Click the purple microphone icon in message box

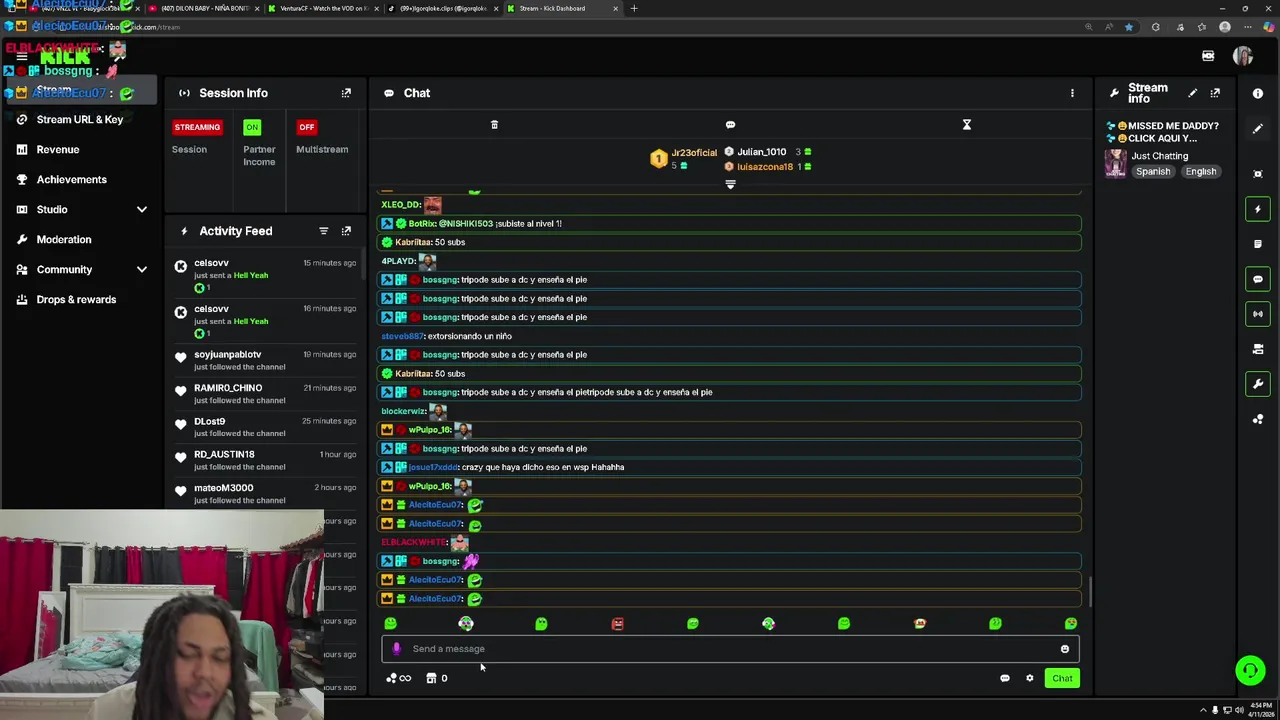coord(396,649)
